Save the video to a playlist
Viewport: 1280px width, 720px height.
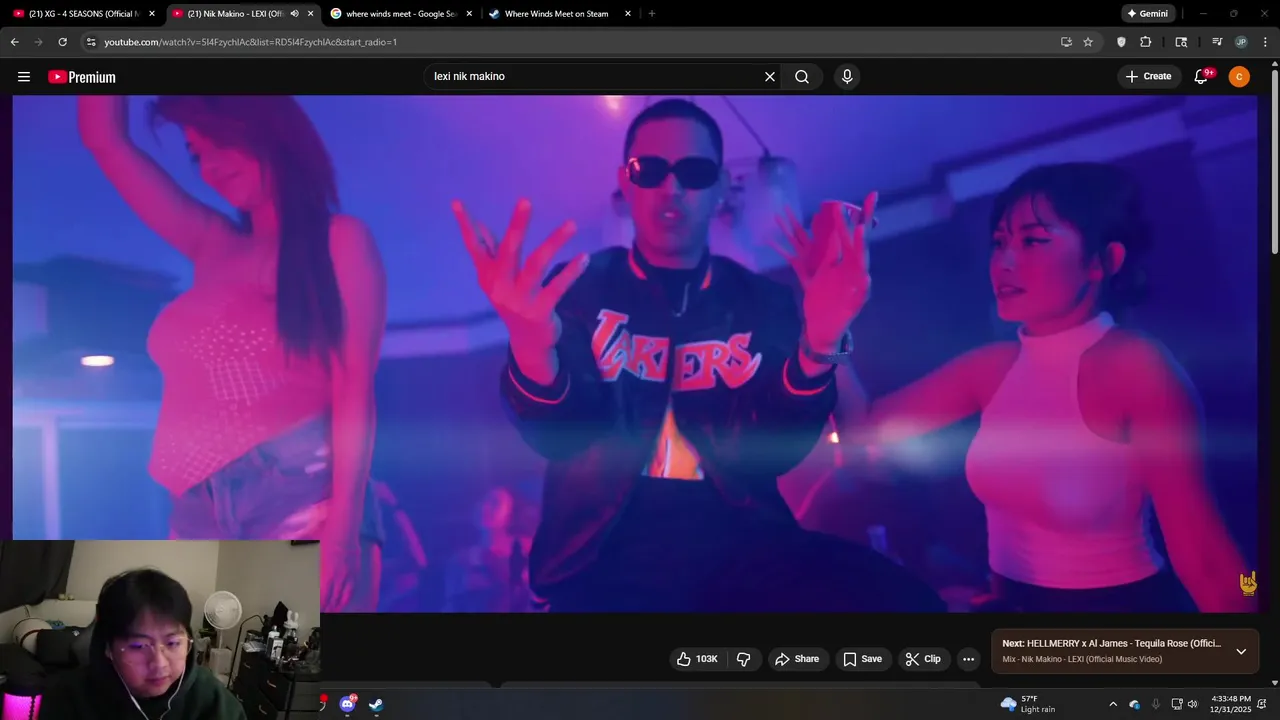click(862, 659)
